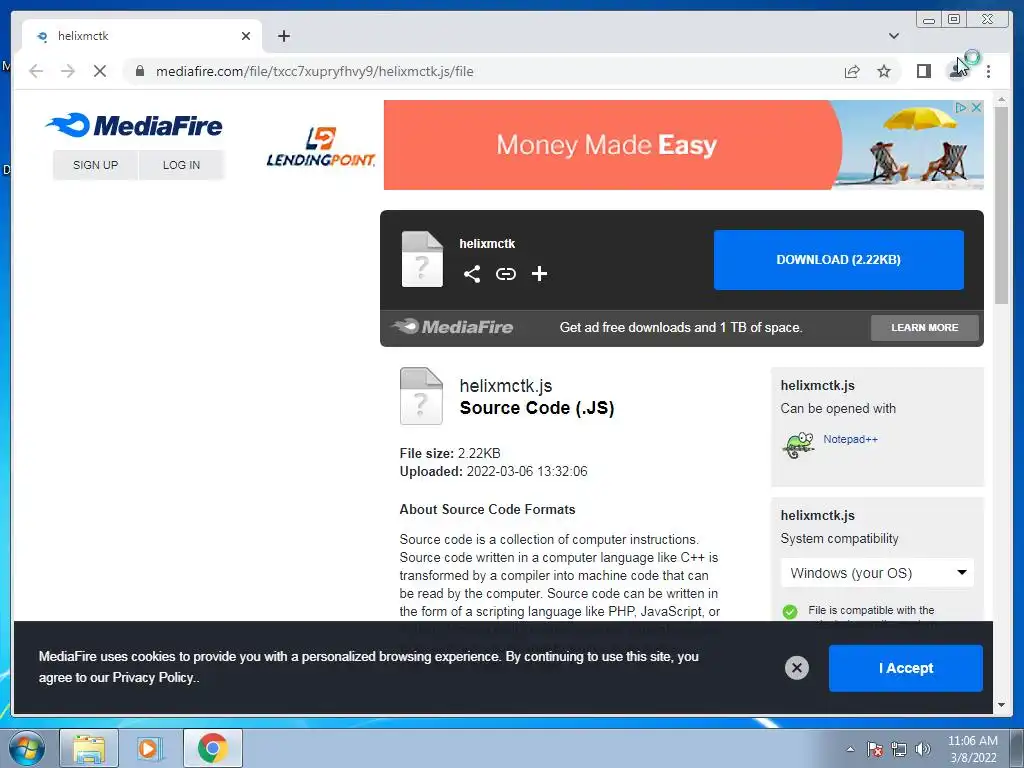Screen dimensions: 1024x768
Task: Click the LOG IN button
Action: tap(182, 165)
